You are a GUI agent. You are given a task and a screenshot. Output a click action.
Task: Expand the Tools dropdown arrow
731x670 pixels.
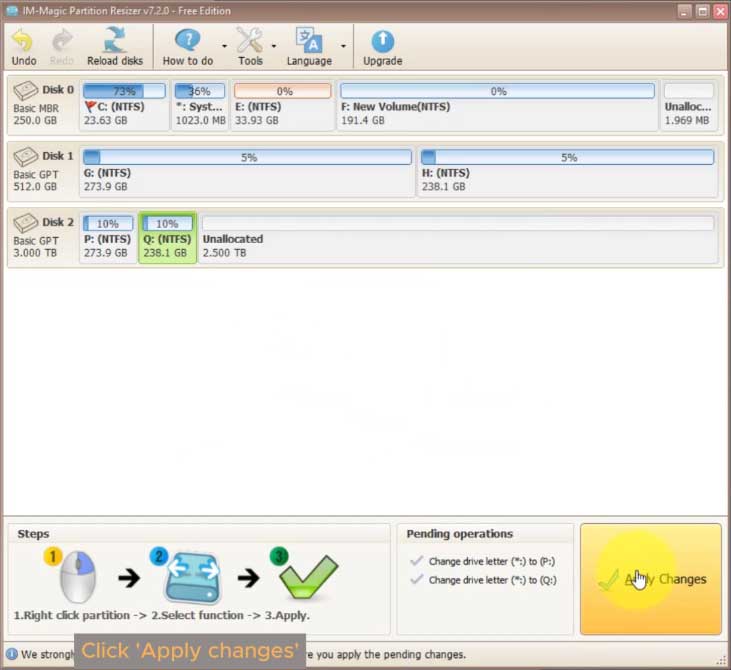[274, 46]
